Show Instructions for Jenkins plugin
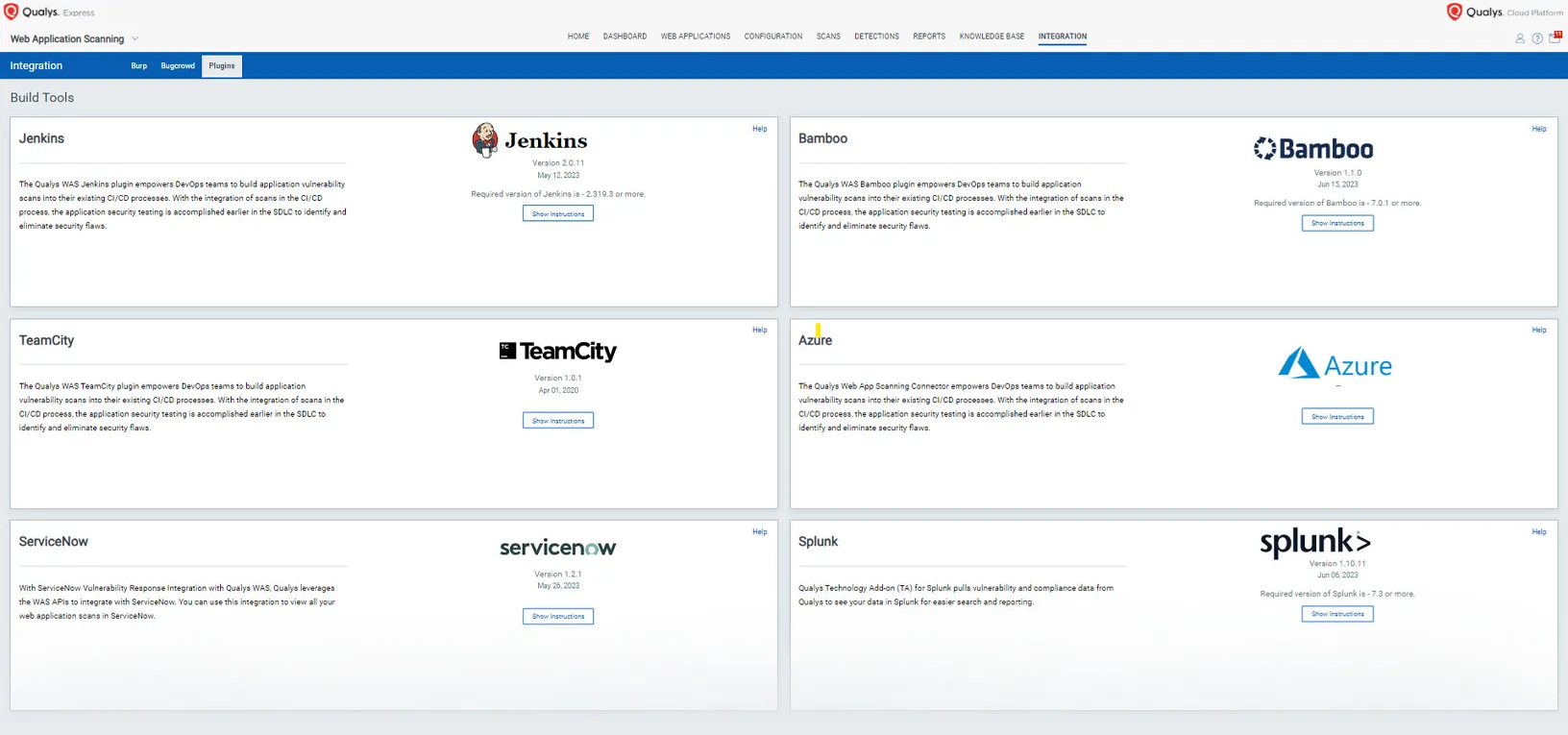The height and width of the screenshot is (735, 1568). 558,214
